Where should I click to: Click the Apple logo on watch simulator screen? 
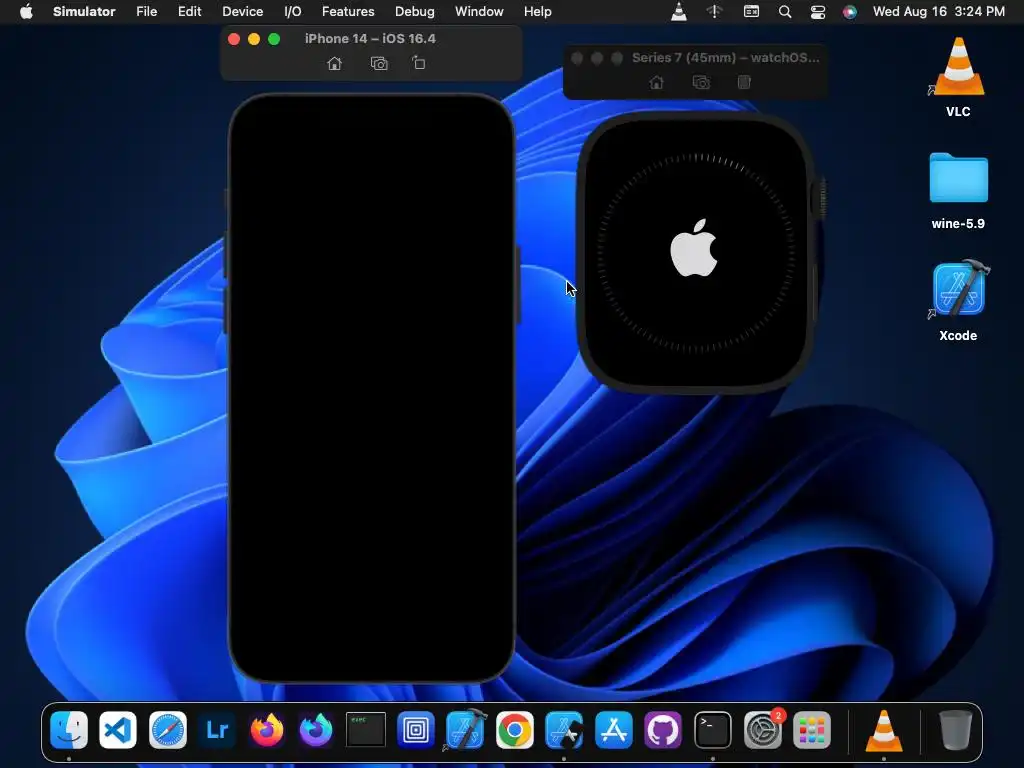point(694,248)
